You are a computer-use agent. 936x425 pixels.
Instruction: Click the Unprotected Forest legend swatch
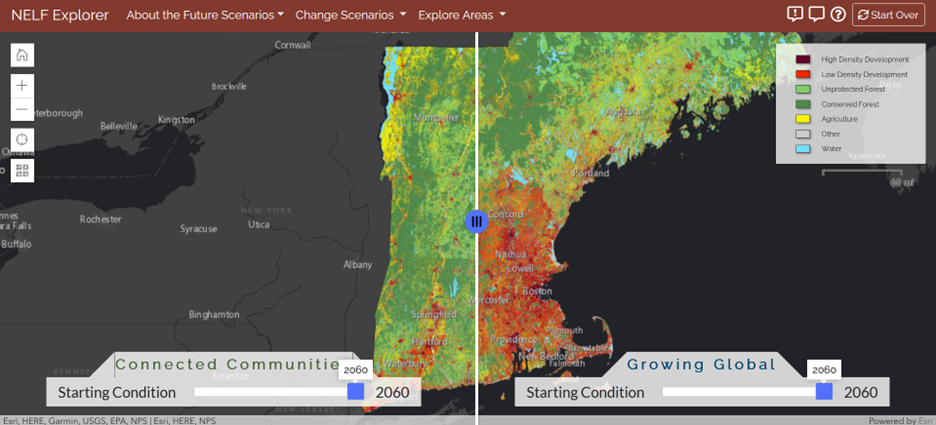pyautogui.click(x=803, y=90)
